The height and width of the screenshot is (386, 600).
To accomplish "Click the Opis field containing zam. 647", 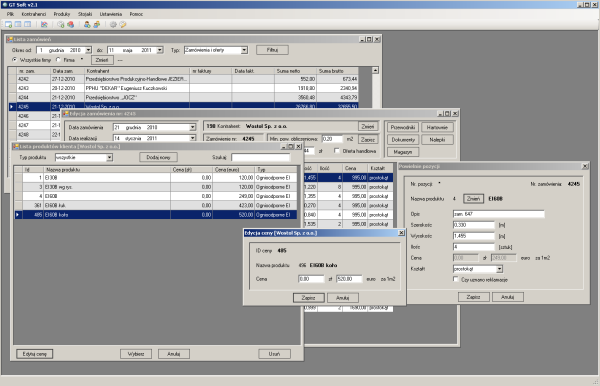I will (499, 214).
